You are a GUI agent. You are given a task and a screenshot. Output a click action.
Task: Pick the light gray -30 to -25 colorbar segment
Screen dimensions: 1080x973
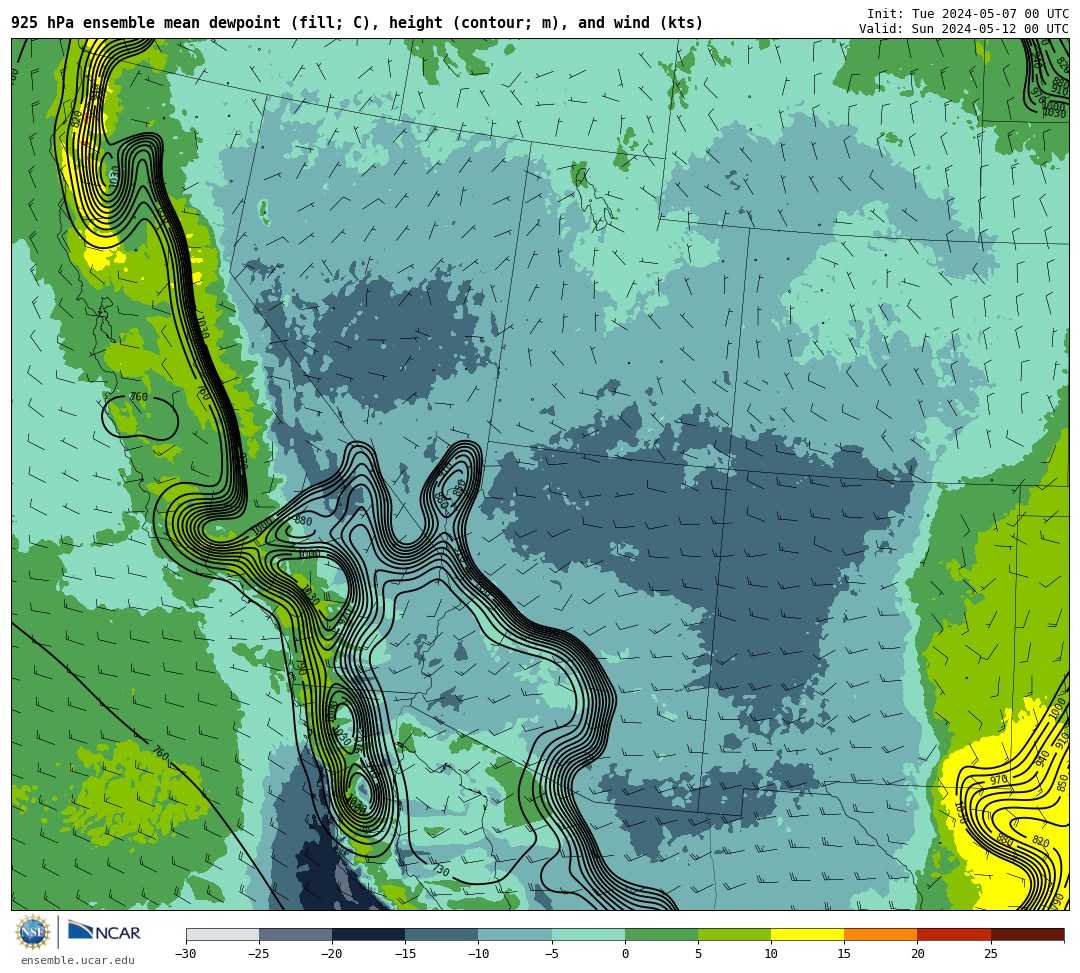click(222, 934)
